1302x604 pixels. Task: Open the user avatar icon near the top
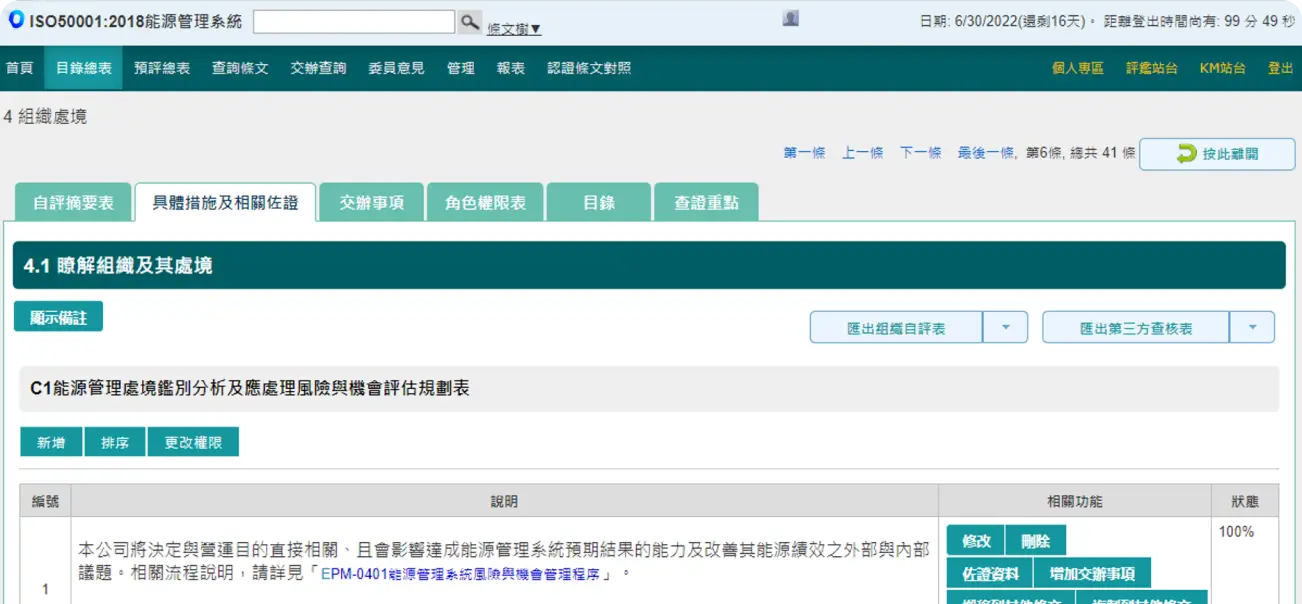tap(790, 17)
